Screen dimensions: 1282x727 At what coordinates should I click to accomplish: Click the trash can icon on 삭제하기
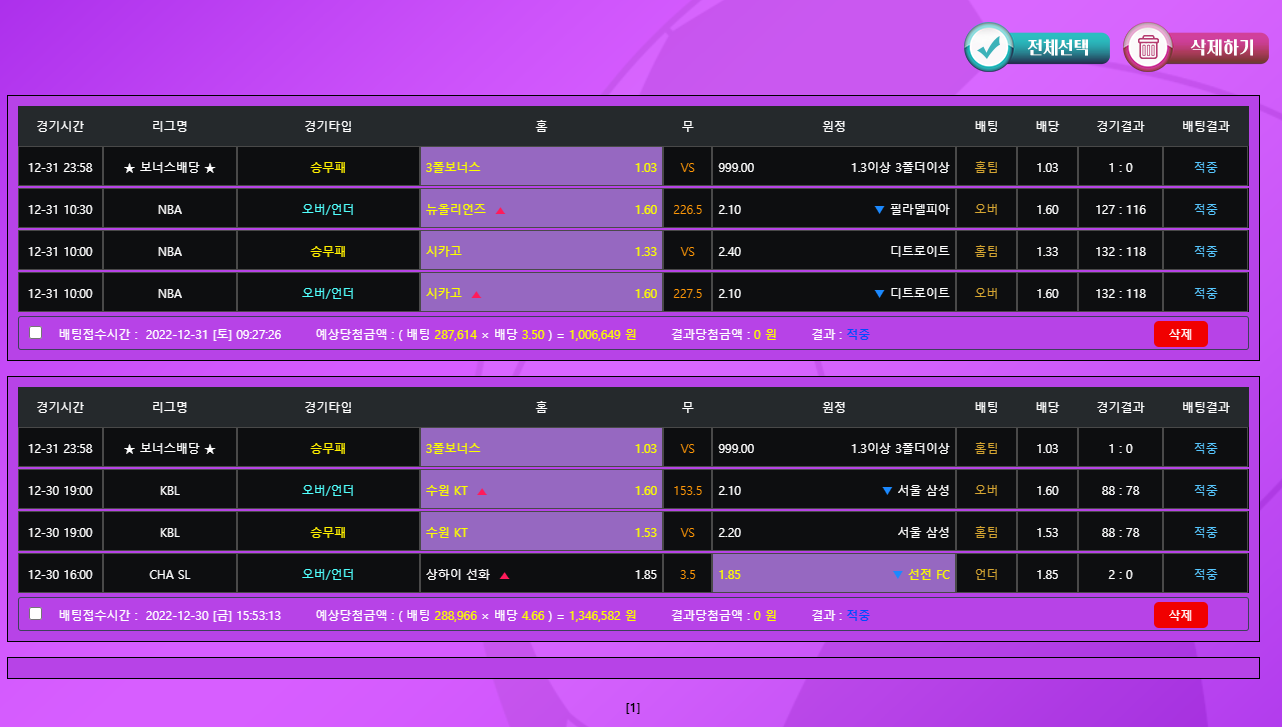coord(1148,47)
